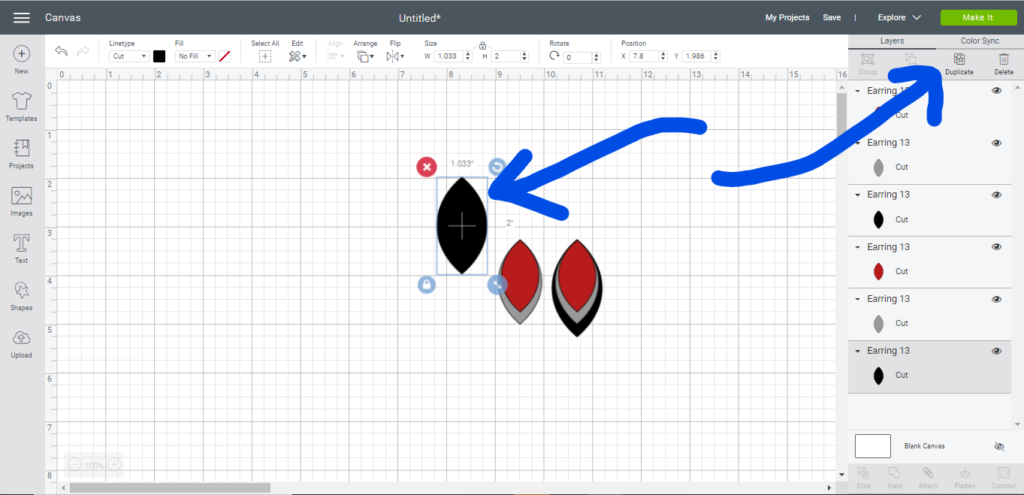This screenshot has height=495, width=1024.
Task: Open the Projects panel
Action: [22, 154]
